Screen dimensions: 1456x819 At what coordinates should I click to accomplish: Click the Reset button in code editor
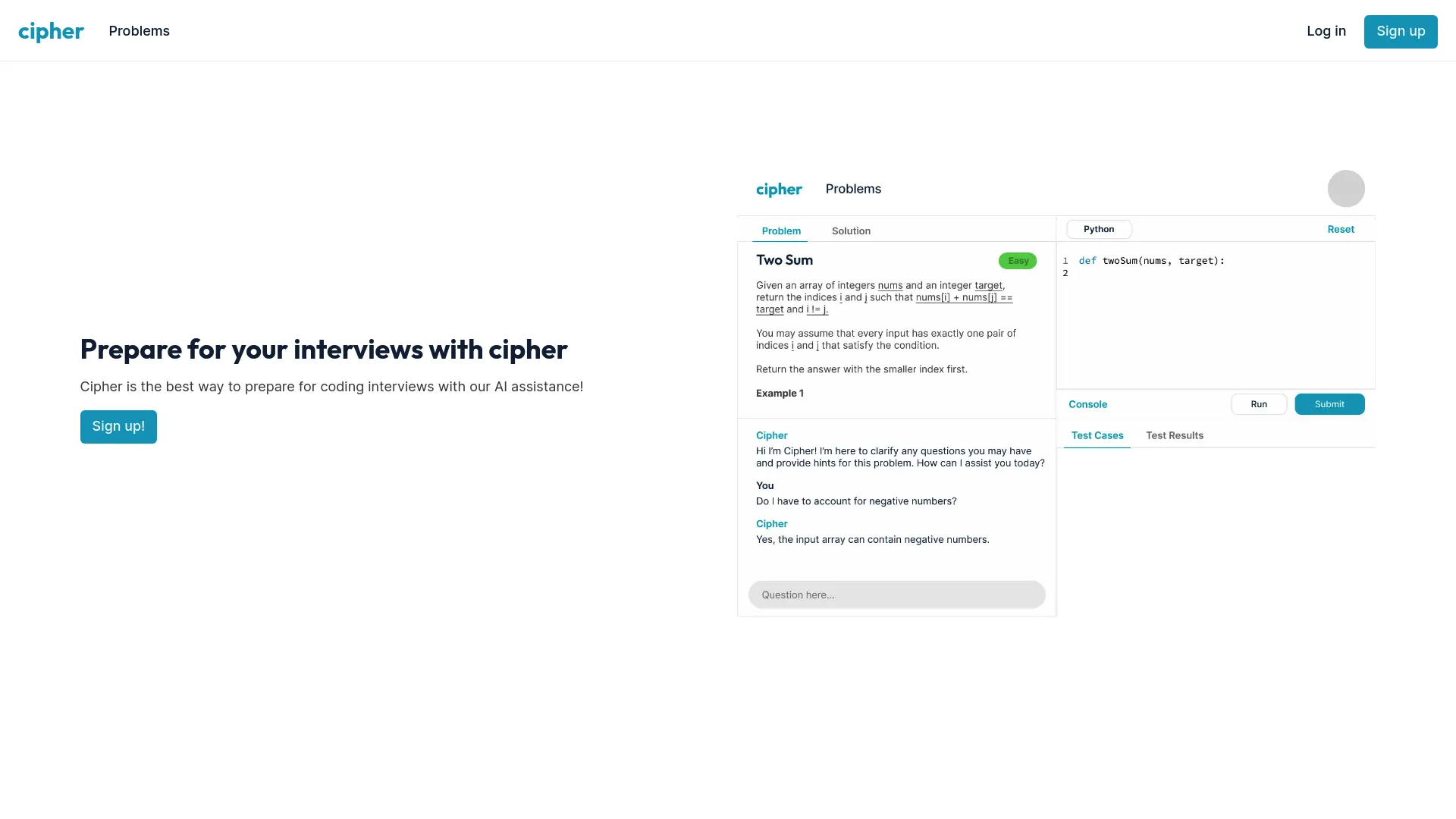(x=1340, y=228)
